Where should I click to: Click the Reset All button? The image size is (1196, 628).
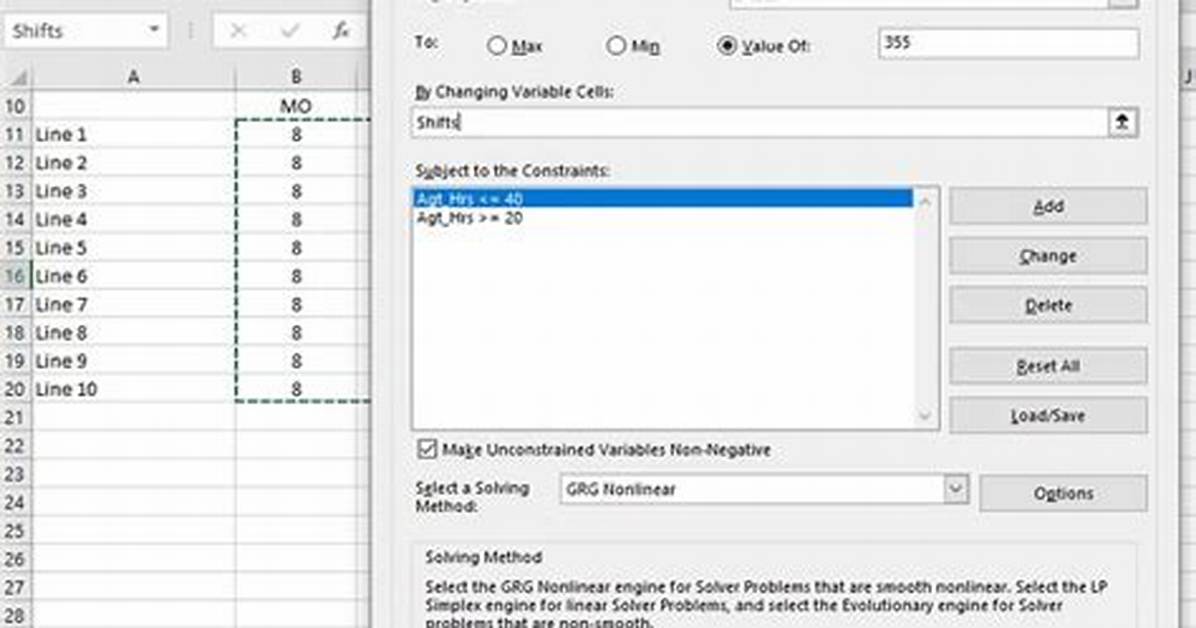coord(1048,366)
